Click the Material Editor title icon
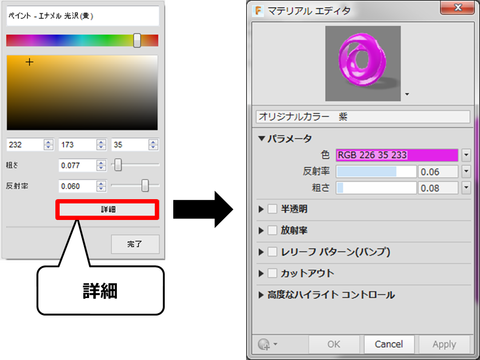Screen dimensions: 480x360 coord(258,11)
